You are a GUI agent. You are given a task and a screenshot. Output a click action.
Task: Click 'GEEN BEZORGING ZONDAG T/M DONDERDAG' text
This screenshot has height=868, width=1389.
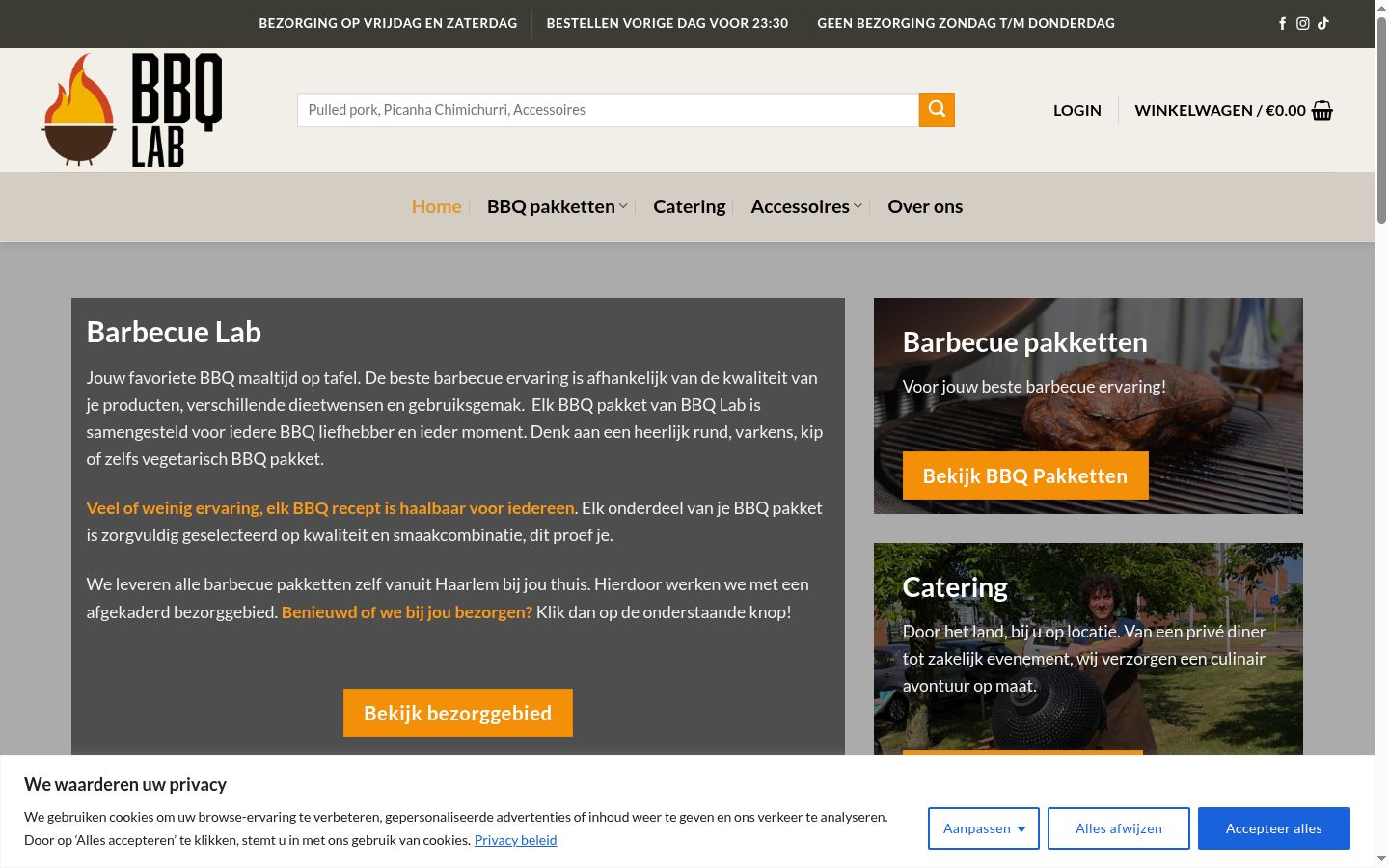(x=966, y=23)
